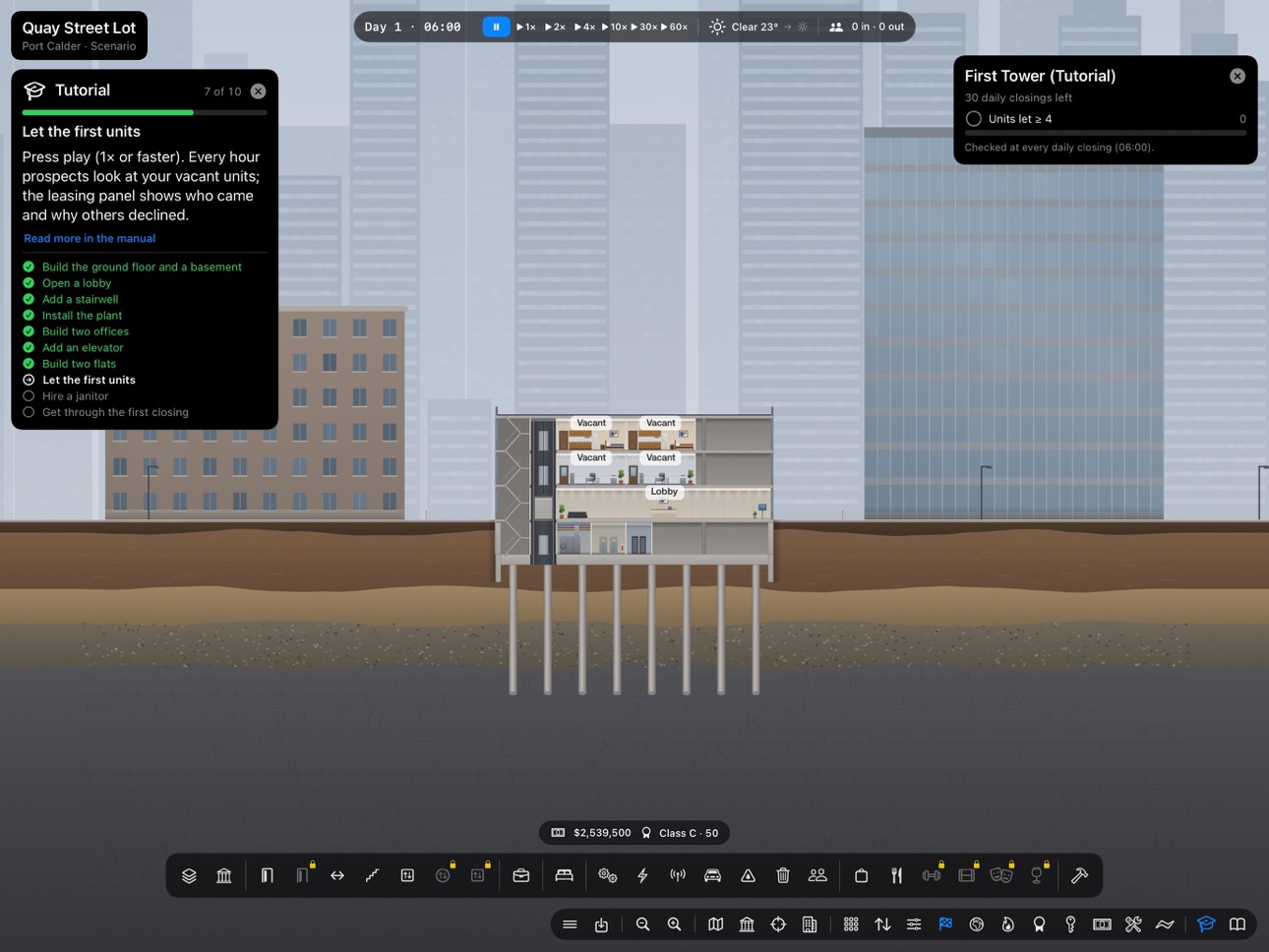
Task: Open the grid dots panel
Action: click(851, 924)
